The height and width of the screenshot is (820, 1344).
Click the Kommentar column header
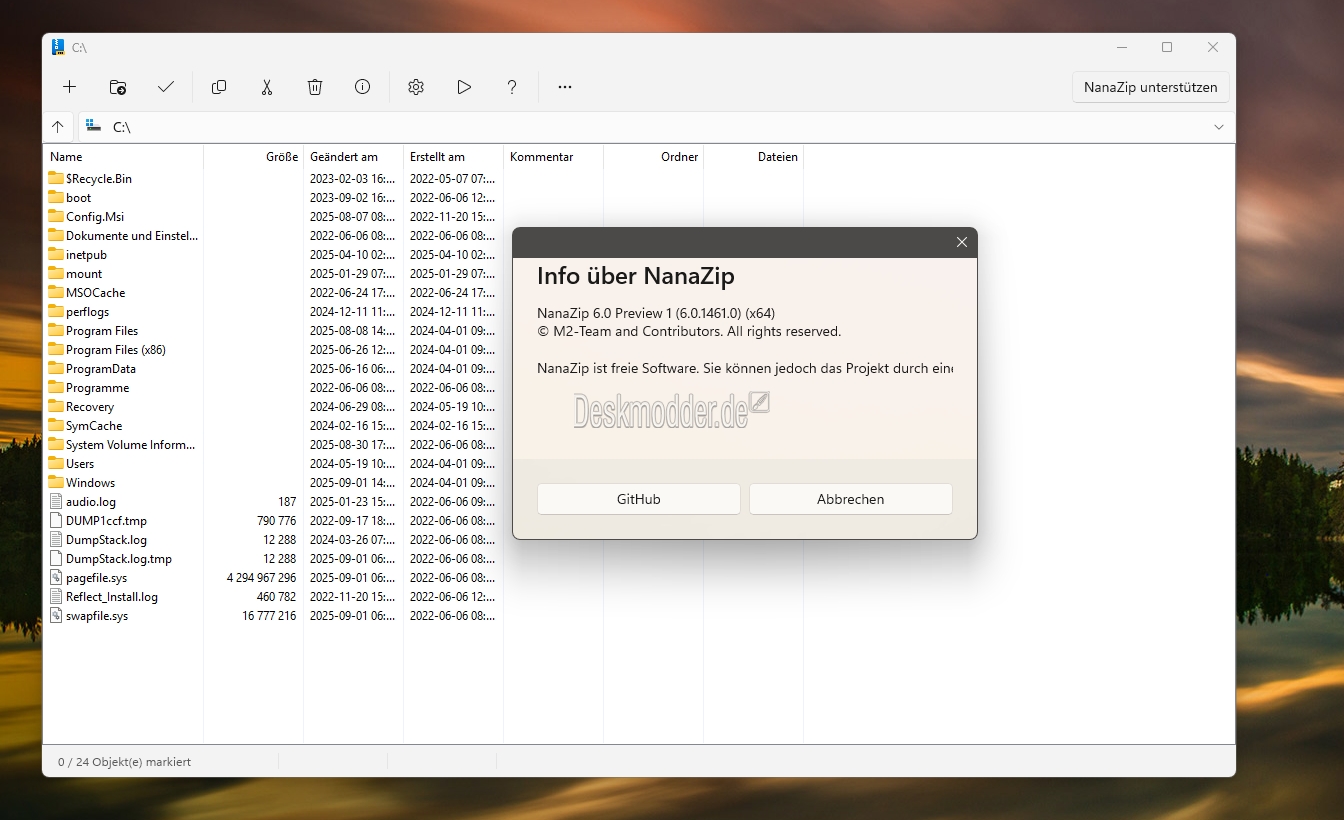click(x=554, y=157)
